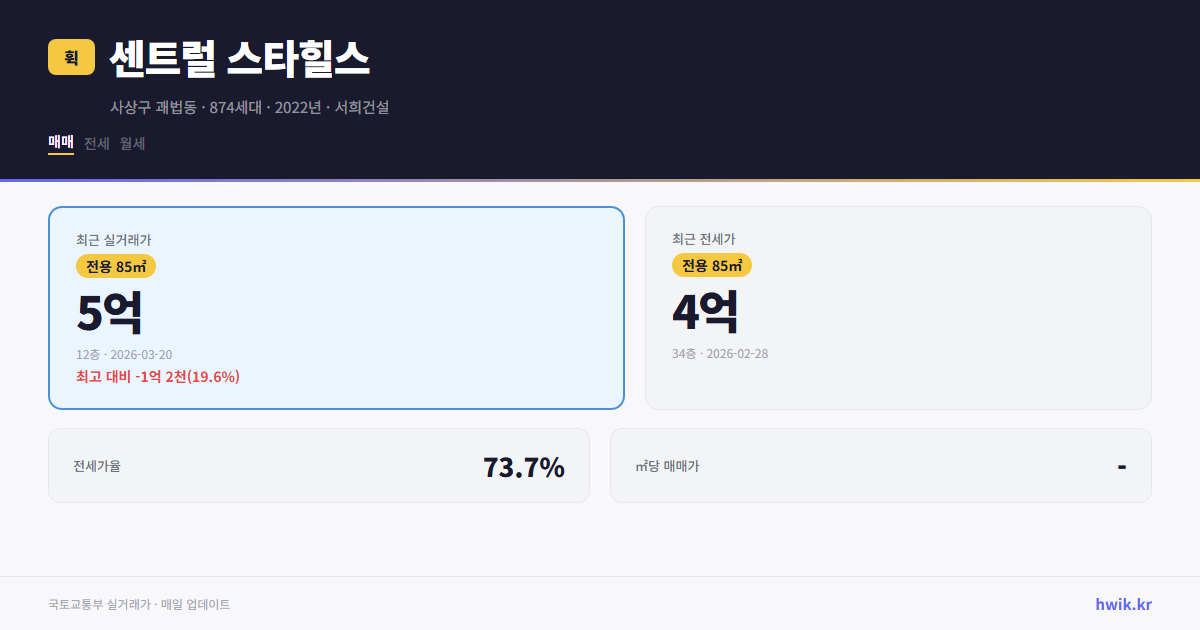
Task: Select the 최근 전세가 card
Action: click(898, 307)
